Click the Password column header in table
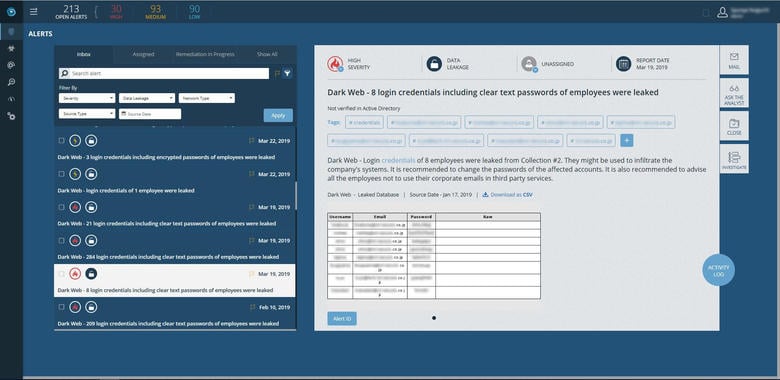Image resolution: width=780 pixels, height=380 pixels. (x=421, y=217)
